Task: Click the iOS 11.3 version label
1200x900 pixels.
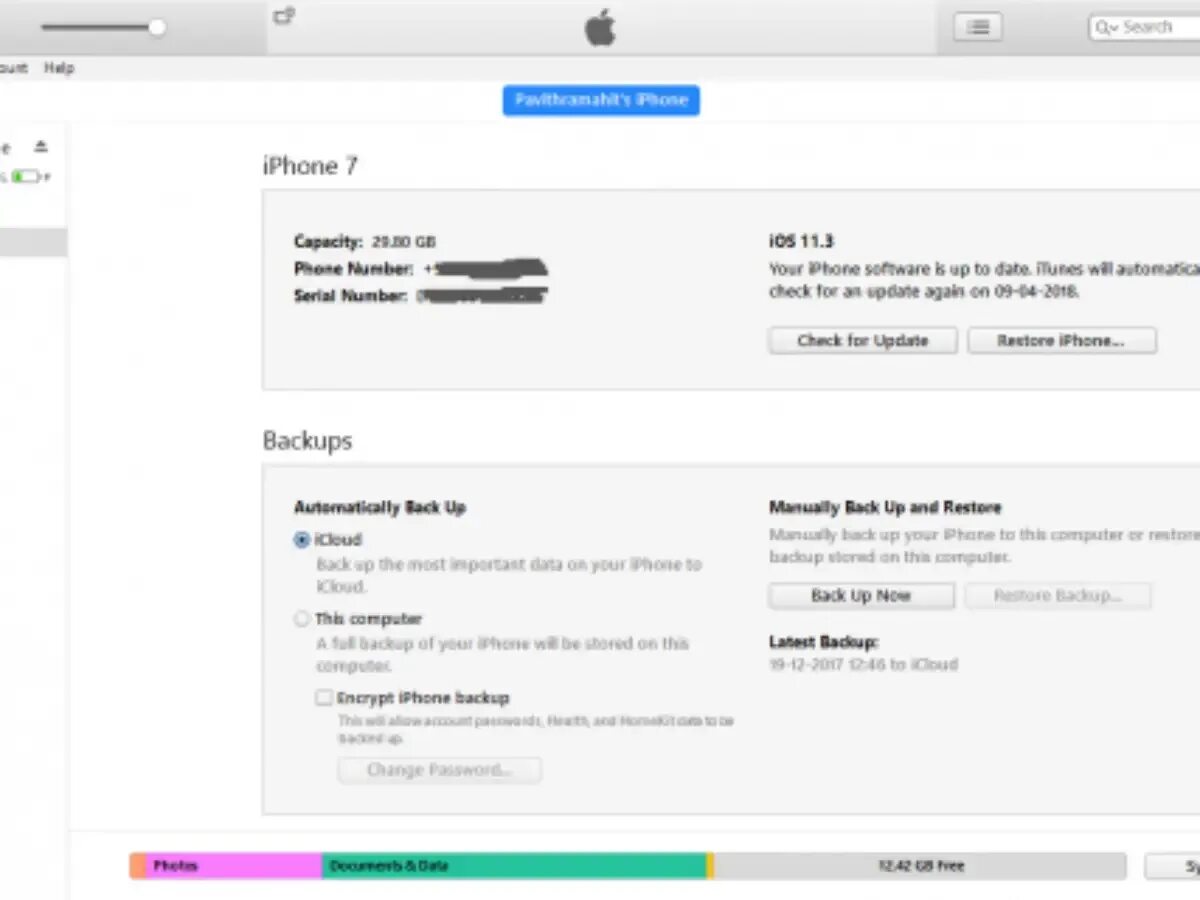Action: (x=801, y=241)
